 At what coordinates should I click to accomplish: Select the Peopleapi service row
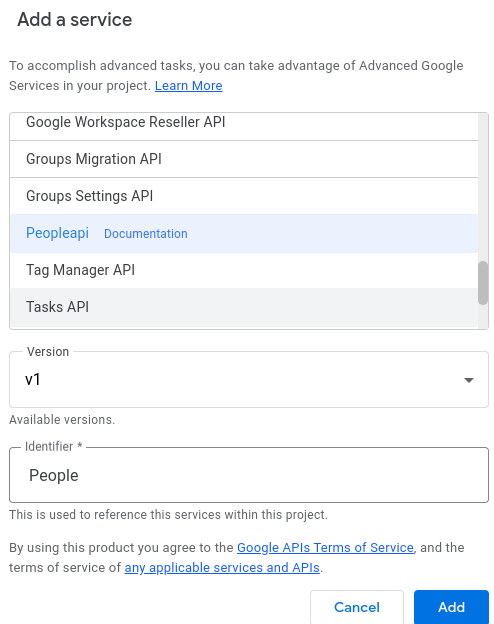coord(244,233)
